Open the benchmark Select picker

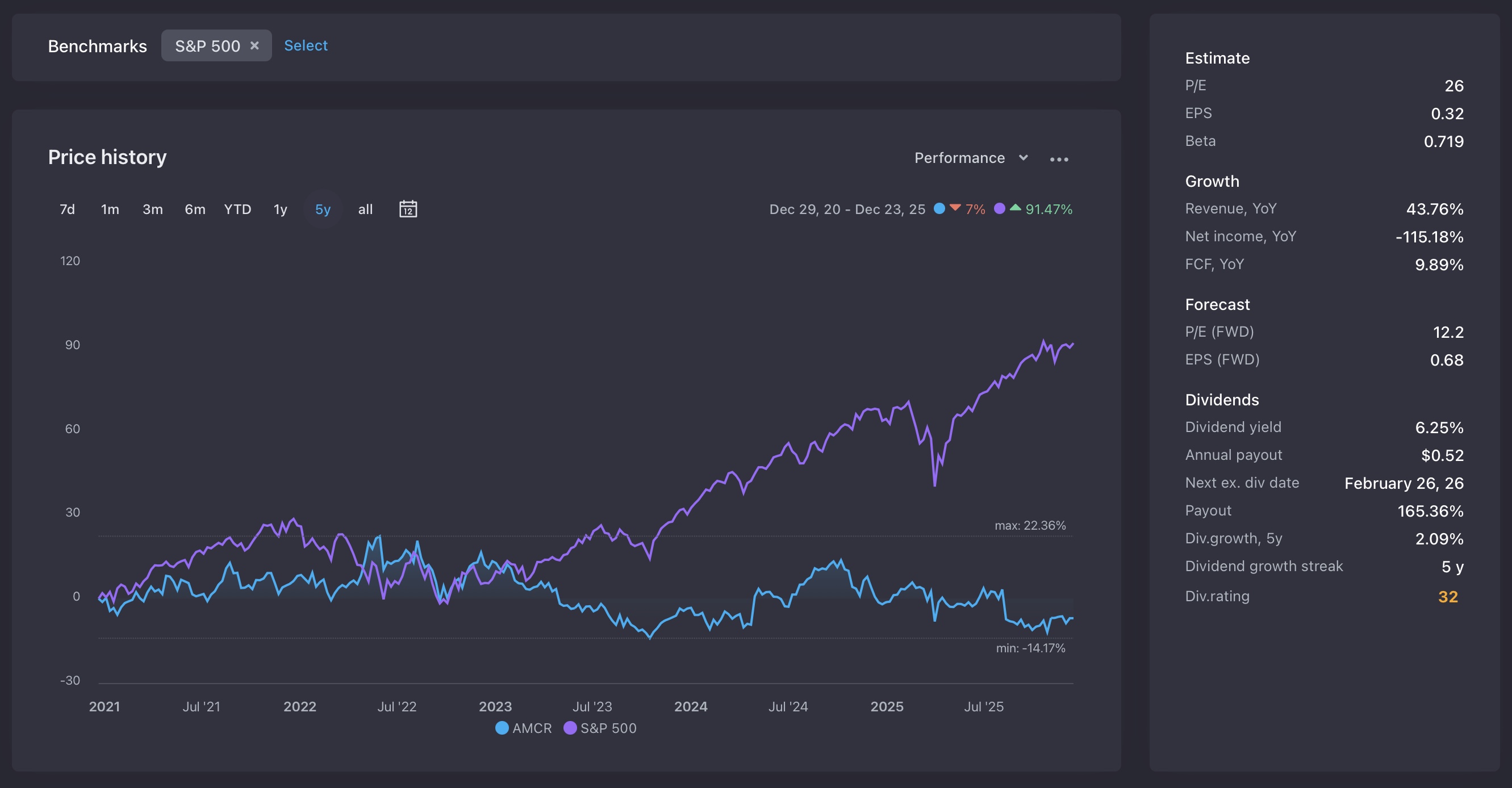click(305, 45)
